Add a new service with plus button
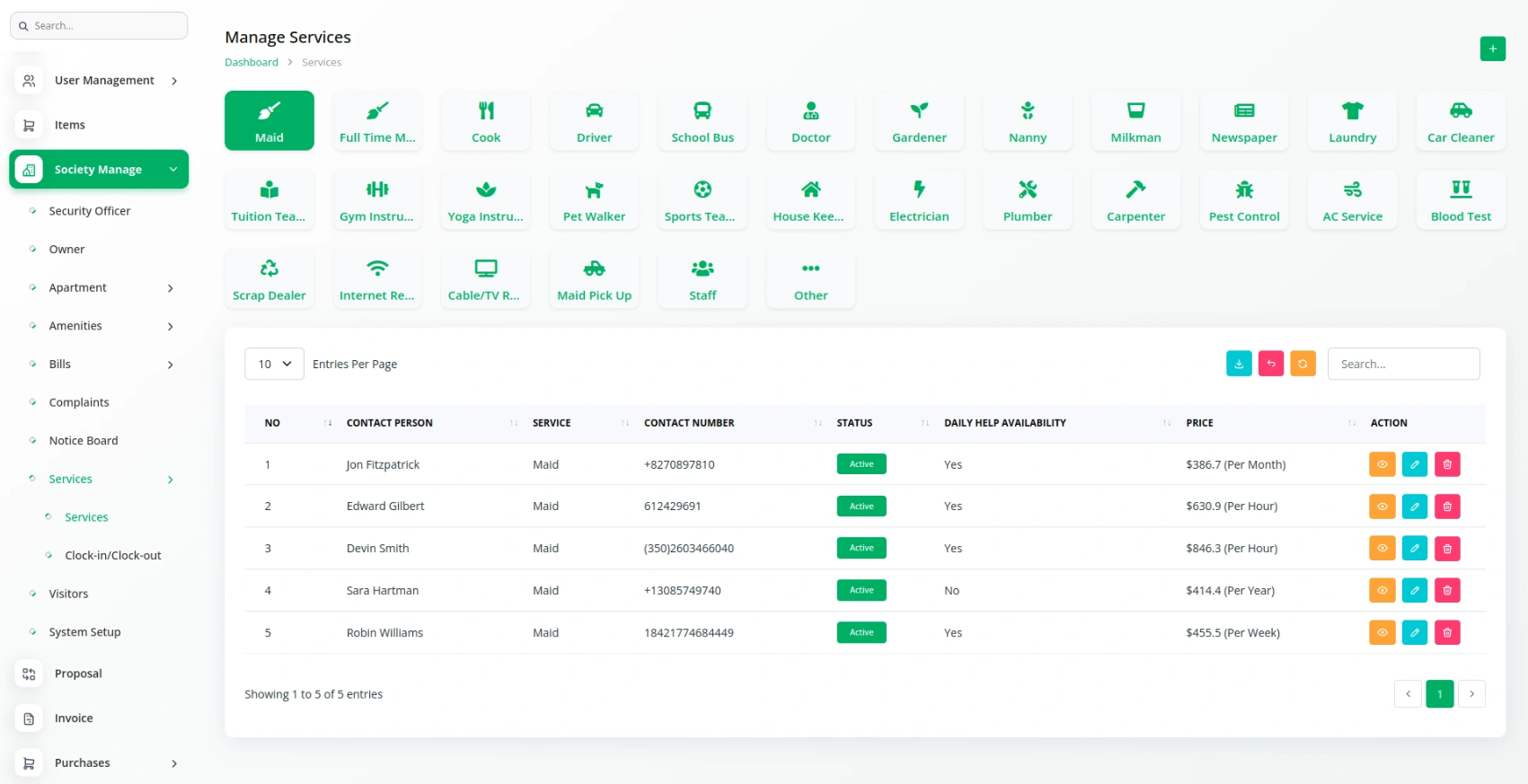This screenshot has height=784, width=1528. (1492, 48)
